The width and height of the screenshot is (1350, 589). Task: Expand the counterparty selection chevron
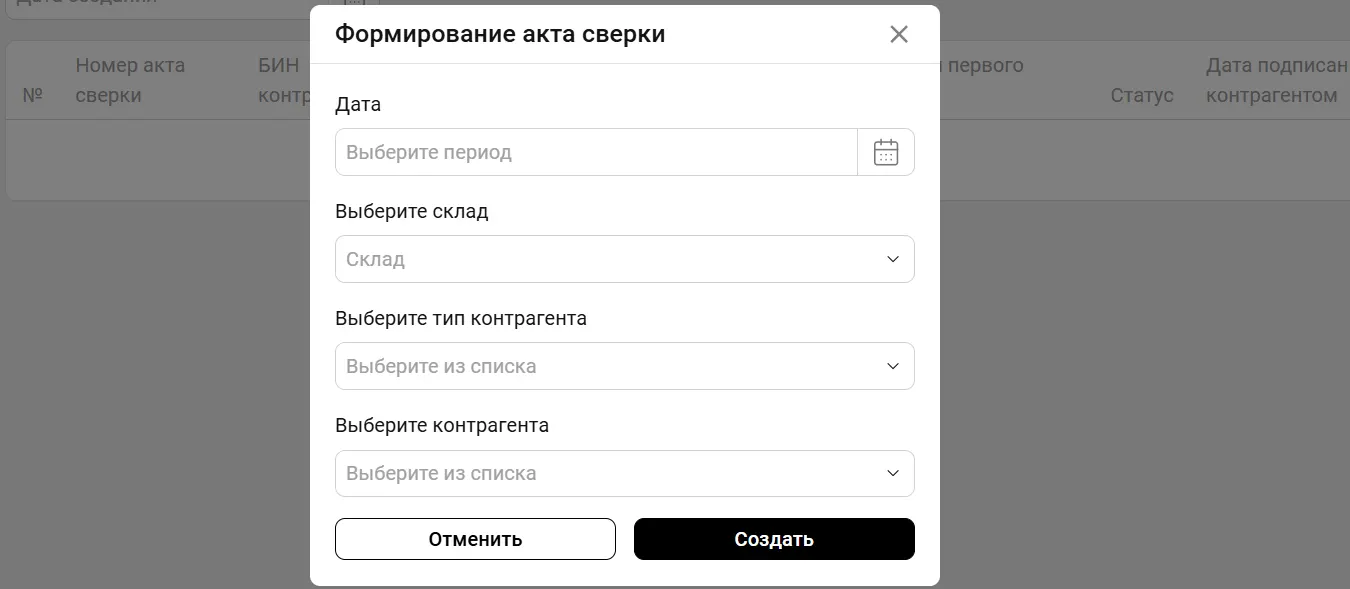893,473
